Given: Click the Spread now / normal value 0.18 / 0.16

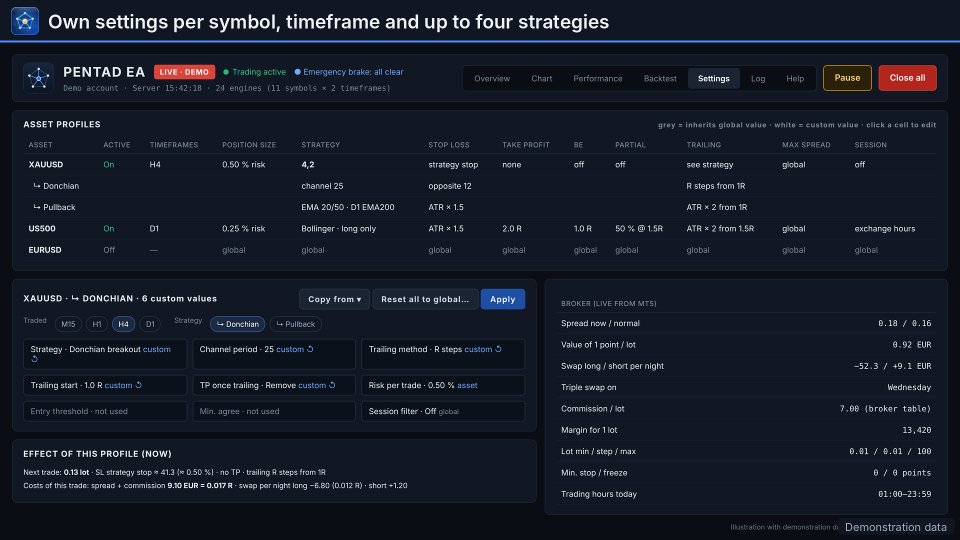Looking at the screenshot, I should [904, 323].
